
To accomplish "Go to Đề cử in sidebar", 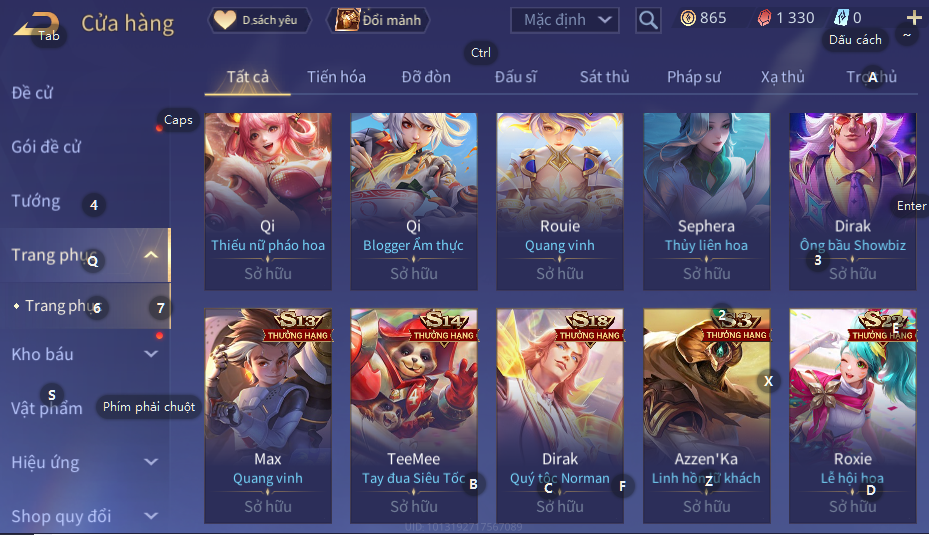I will (32, 93).
